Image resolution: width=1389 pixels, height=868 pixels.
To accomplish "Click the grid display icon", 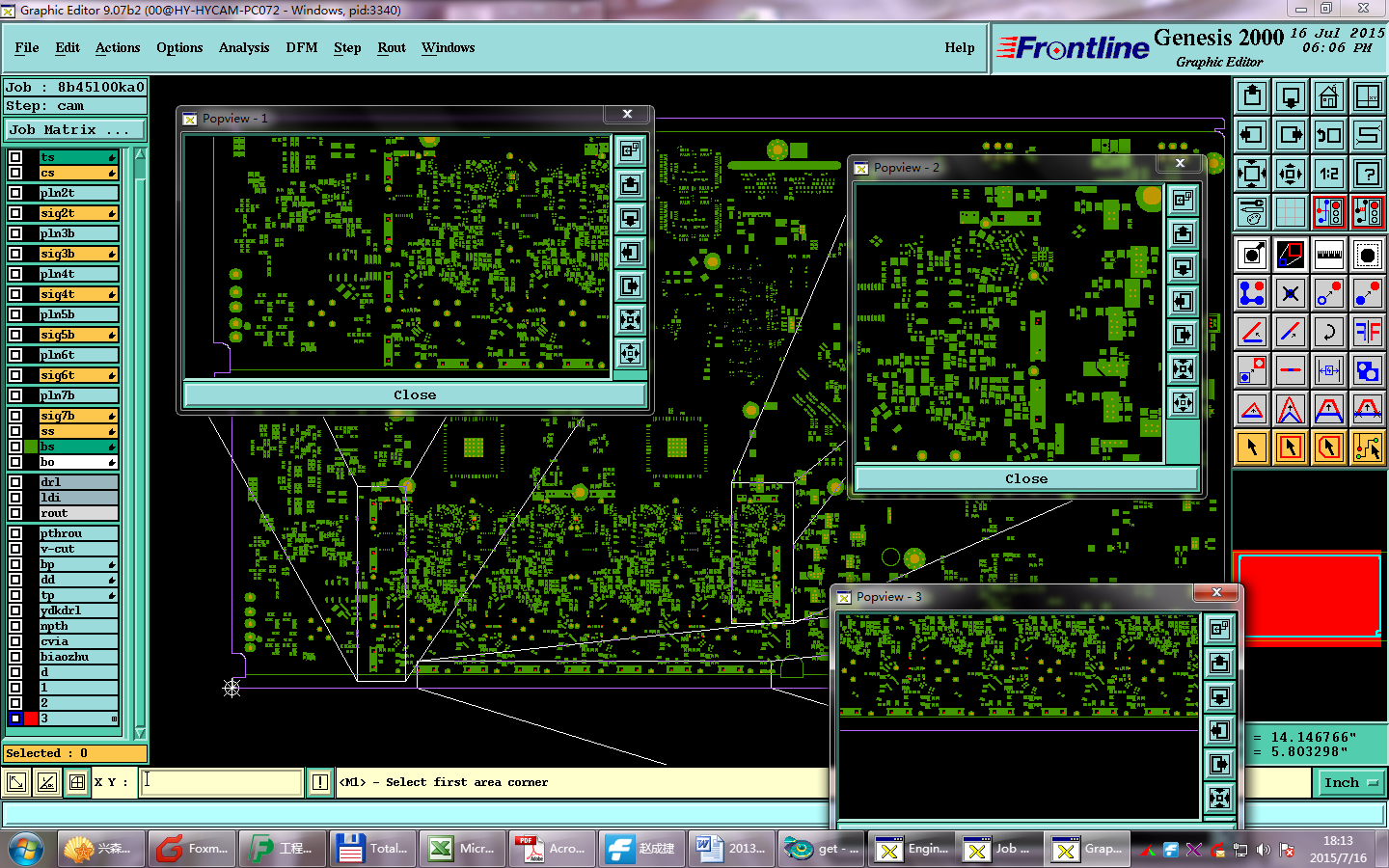I will click(1290, 212).
